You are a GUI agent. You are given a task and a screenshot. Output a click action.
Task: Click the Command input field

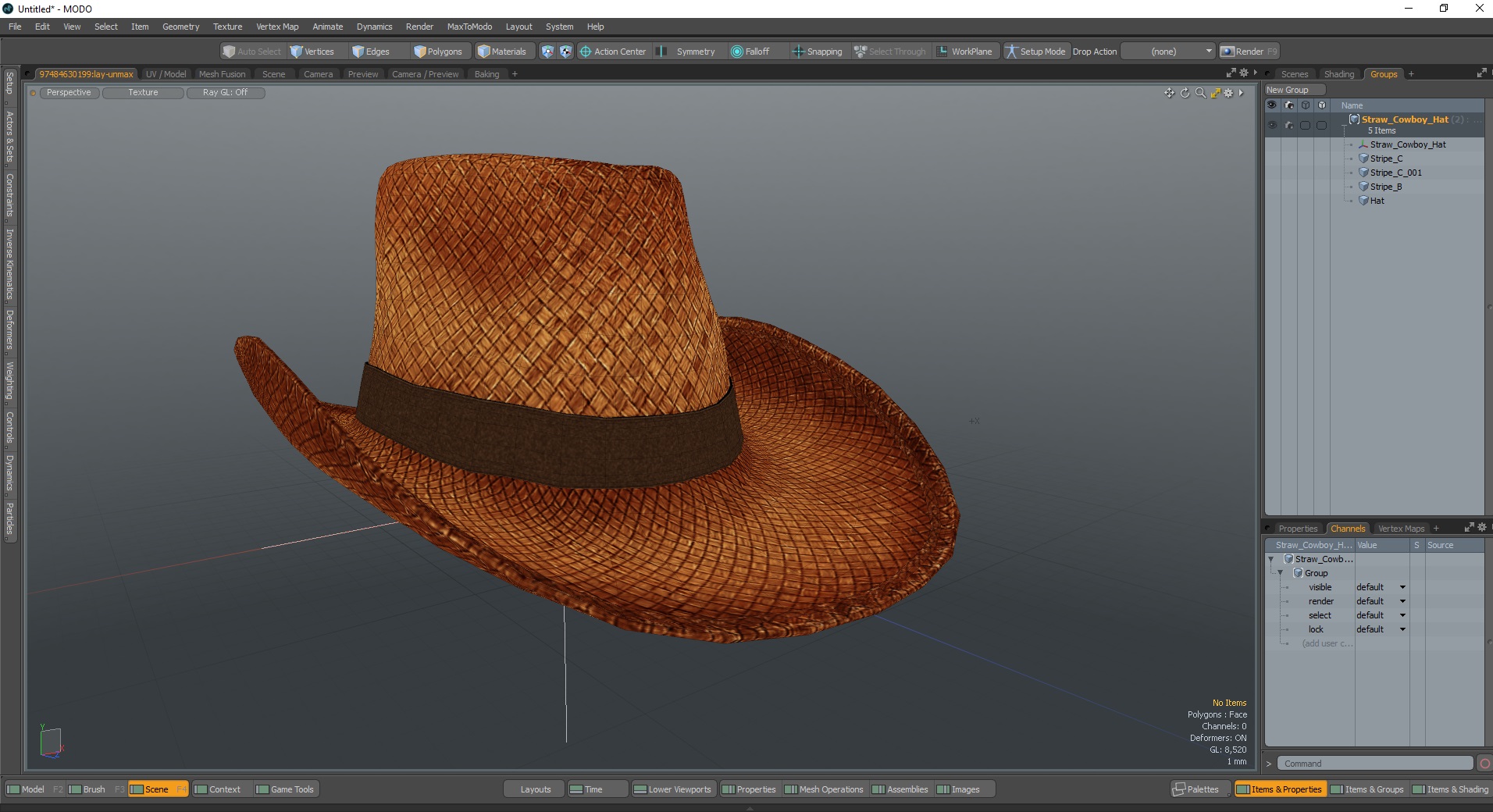coord(1375,764)
